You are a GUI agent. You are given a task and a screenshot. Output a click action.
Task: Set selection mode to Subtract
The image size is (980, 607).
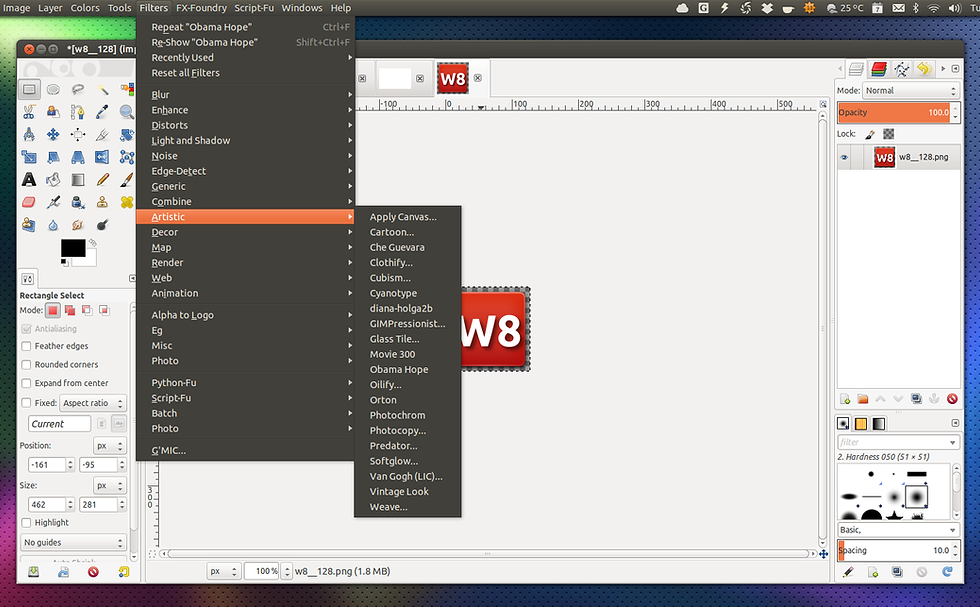[87, 310]
